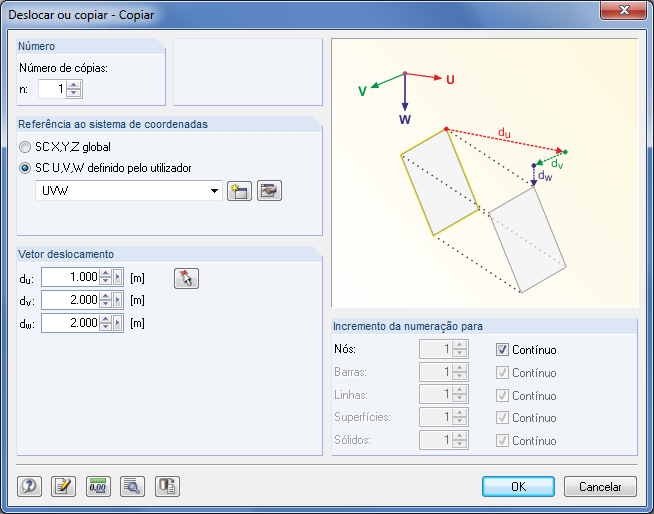
Task: Click the Linhas increment number field
Action: coord(436,395)
